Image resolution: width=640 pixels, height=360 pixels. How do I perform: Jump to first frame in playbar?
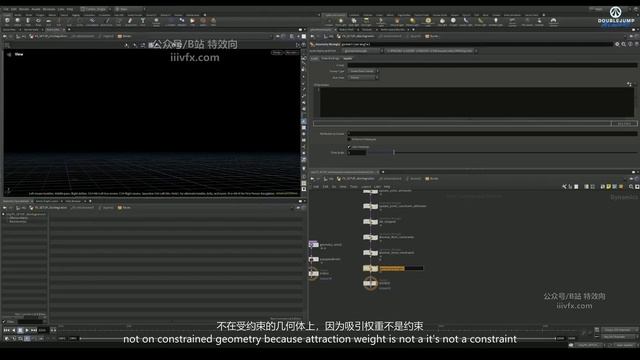tap(6, 330)
